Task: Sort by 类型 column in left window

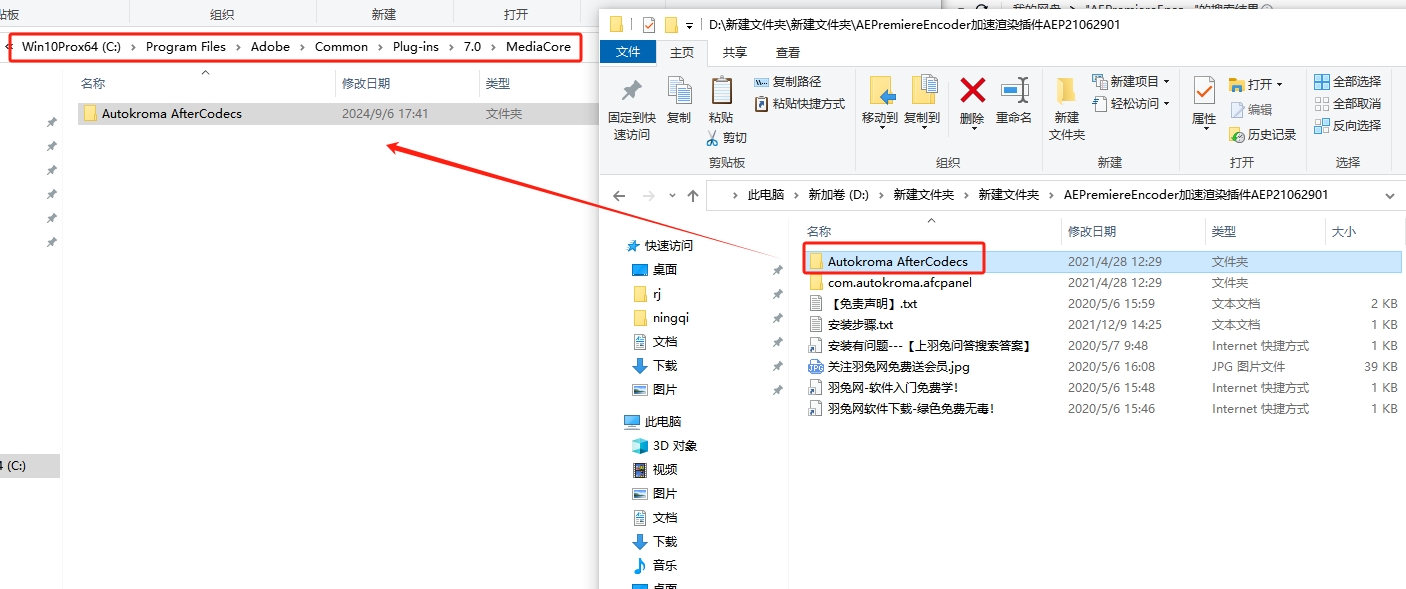Action: pos(537,84)
